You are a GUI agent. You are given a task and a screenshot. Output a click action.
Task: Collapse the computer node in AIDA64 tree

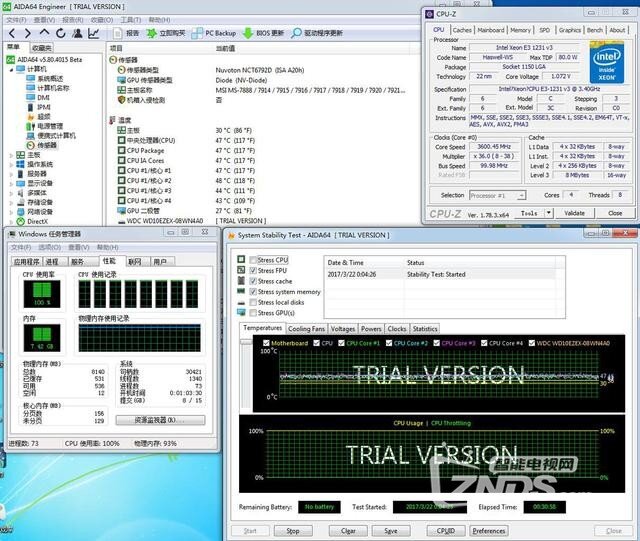click(x=11, y=69)
